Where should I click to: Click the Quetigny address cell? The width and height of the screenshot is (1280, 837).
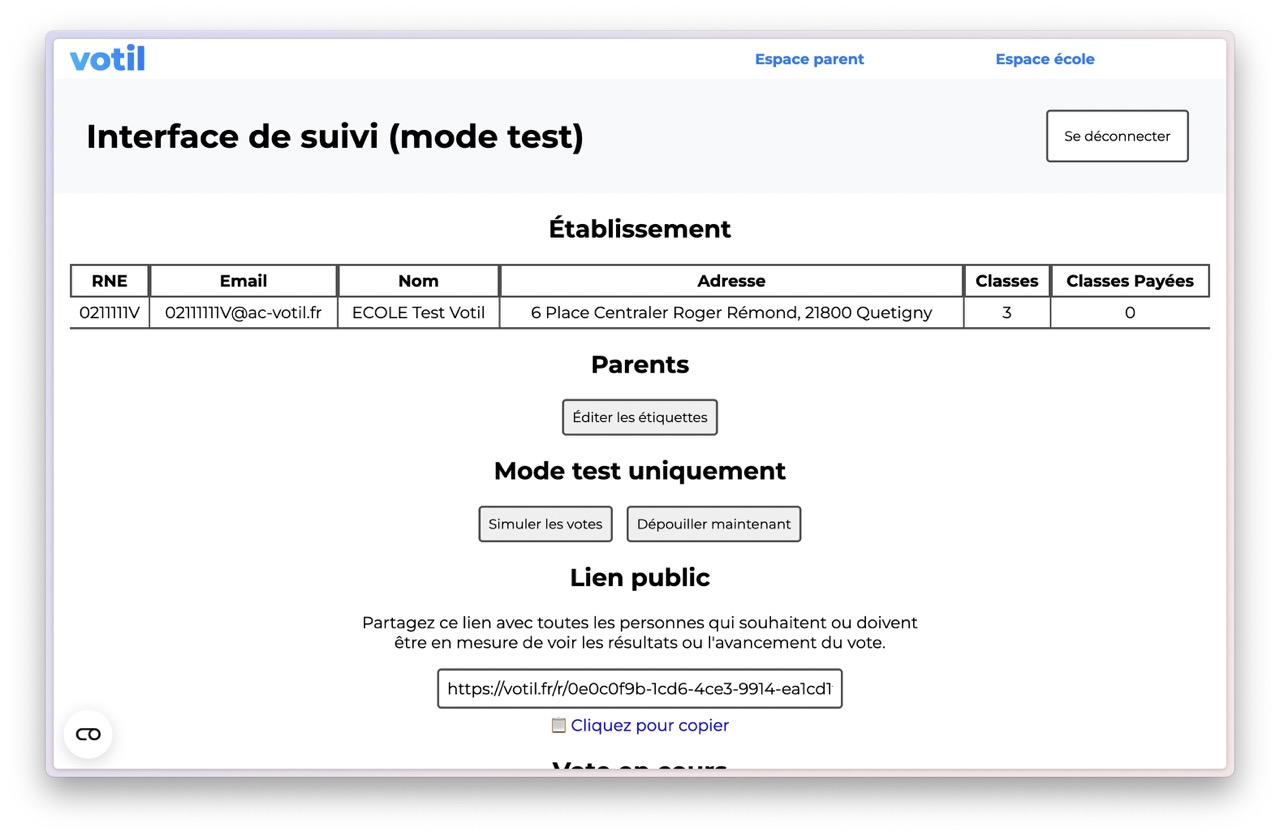(731, 312)
